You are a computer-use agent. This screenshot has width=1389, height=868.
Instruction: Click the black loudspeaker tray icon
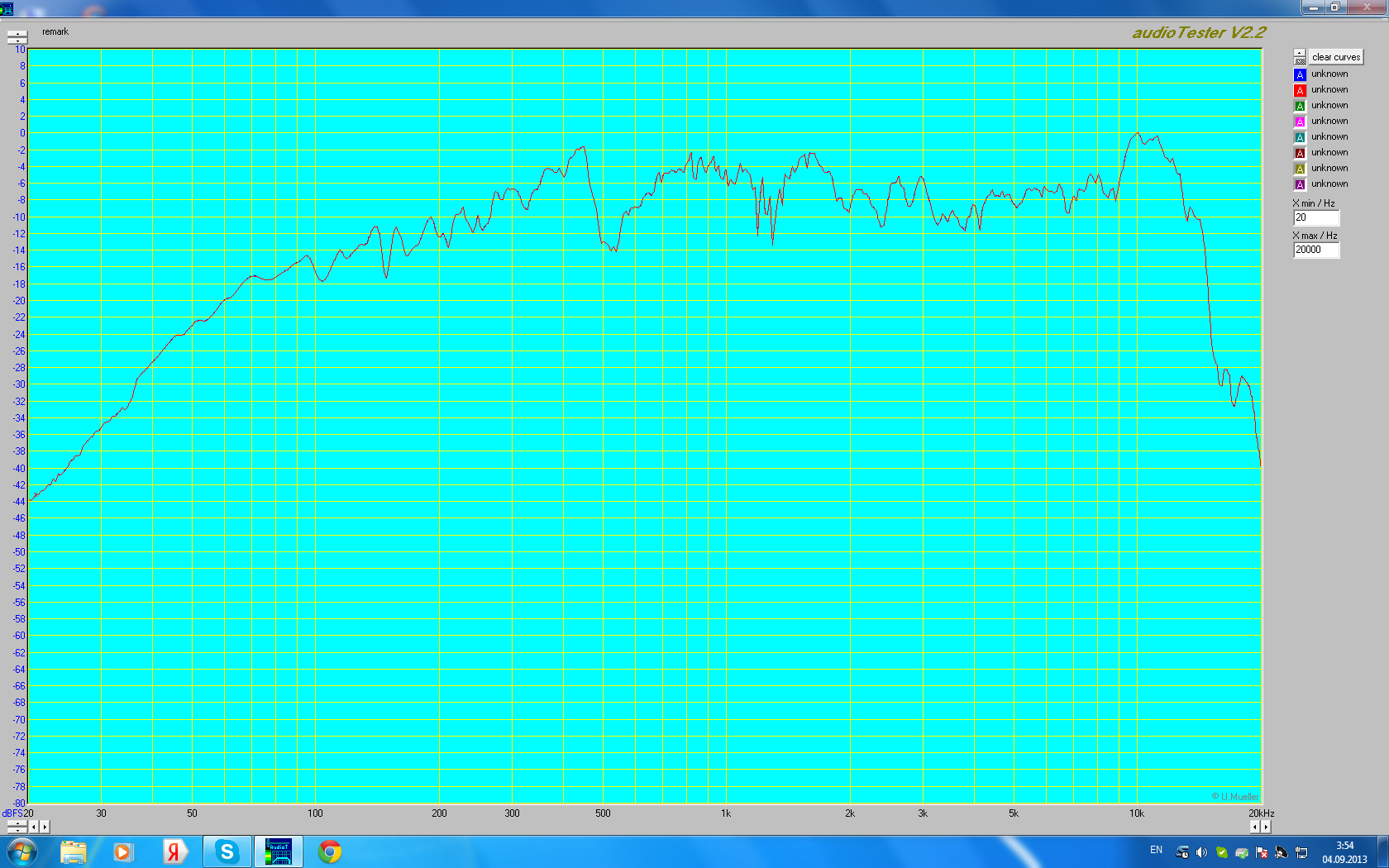click(x=1282, y=852)
